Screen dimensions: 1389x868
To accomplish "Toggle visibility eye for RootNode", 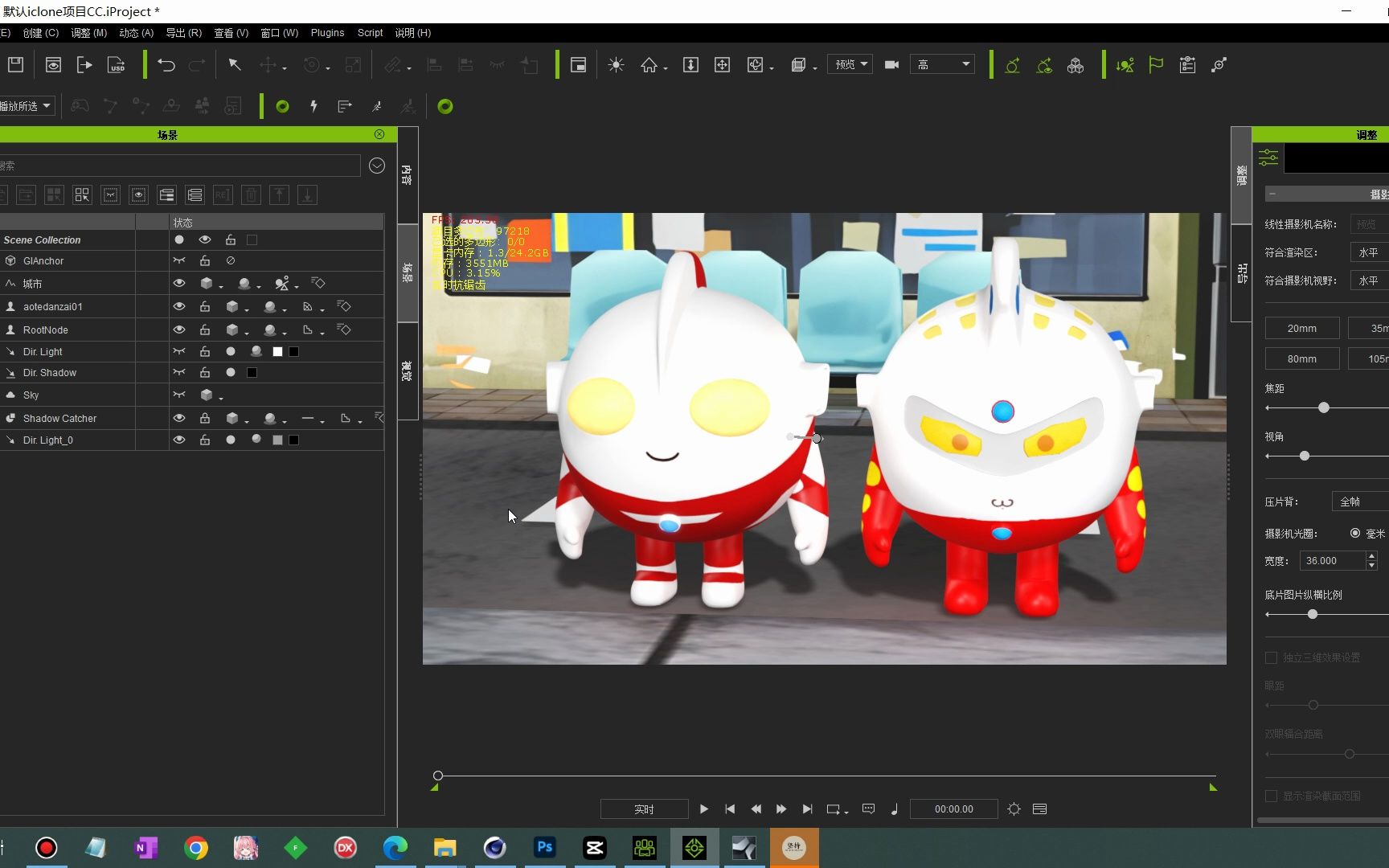I will tap(179, 330).
